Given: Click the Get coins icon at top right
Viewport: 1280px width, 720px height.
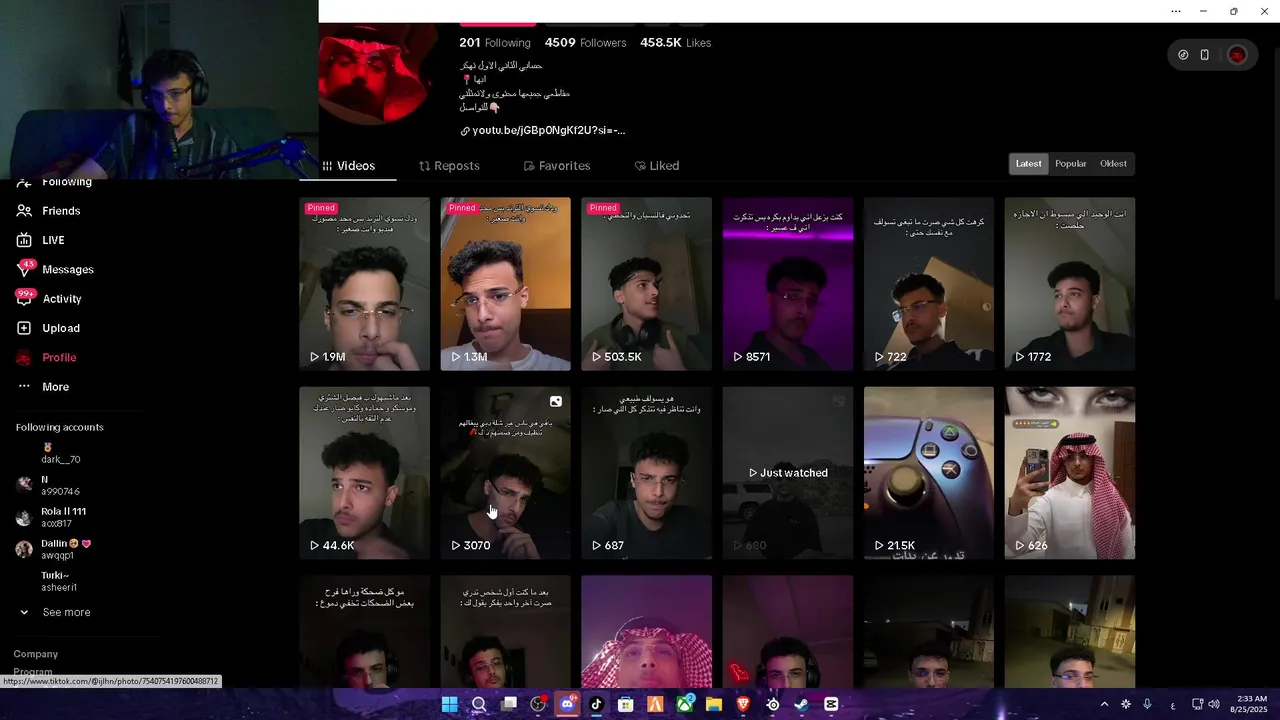Looking at the screenshot, I should click(x=1183, y=55).
